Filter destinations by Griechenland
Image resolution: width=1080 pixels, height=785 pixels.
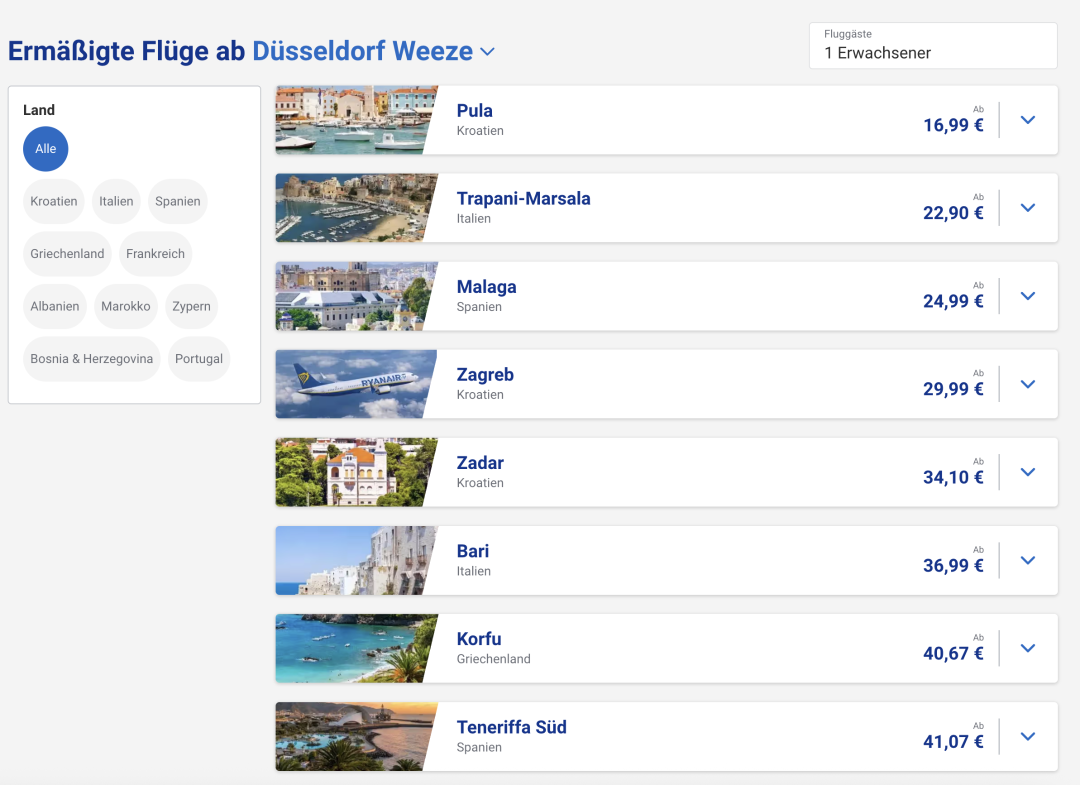coord(67,253)
